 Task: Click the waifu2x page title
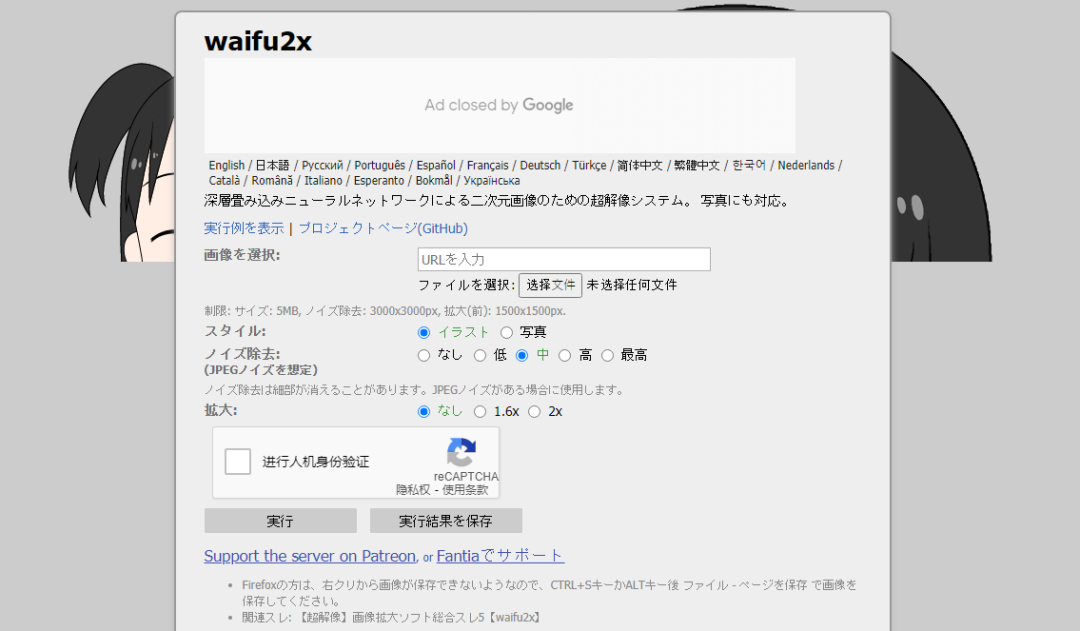click(258, 41)
